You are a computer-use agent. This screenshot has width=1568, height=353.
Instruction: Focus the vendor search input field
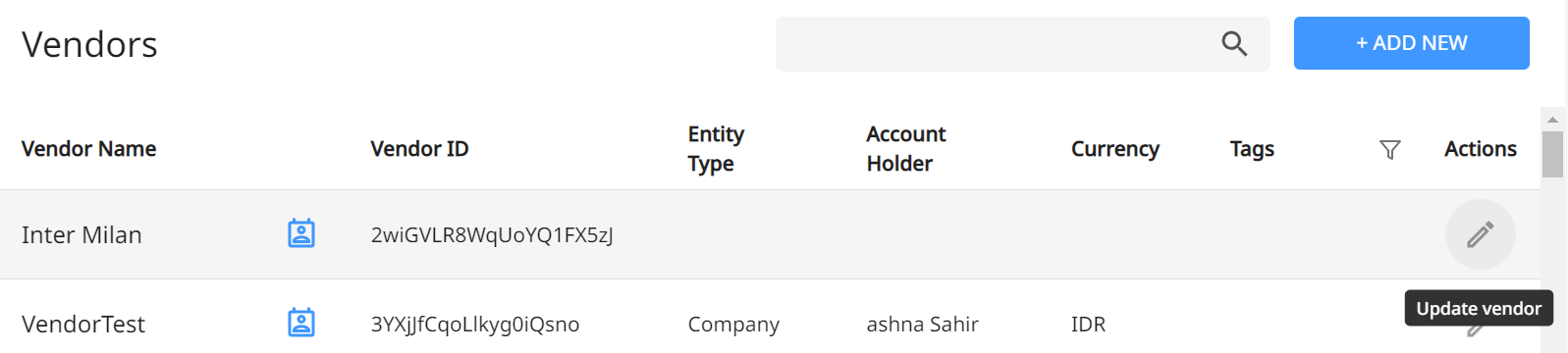click(992, 43)
